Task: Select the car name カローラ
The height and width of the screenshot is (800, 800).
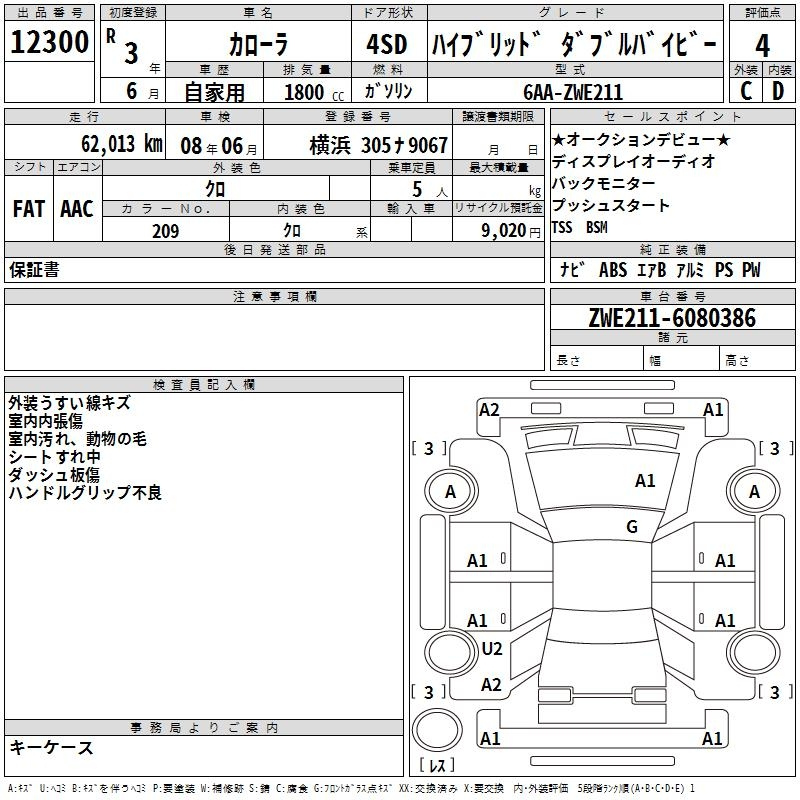Action: 258,46
